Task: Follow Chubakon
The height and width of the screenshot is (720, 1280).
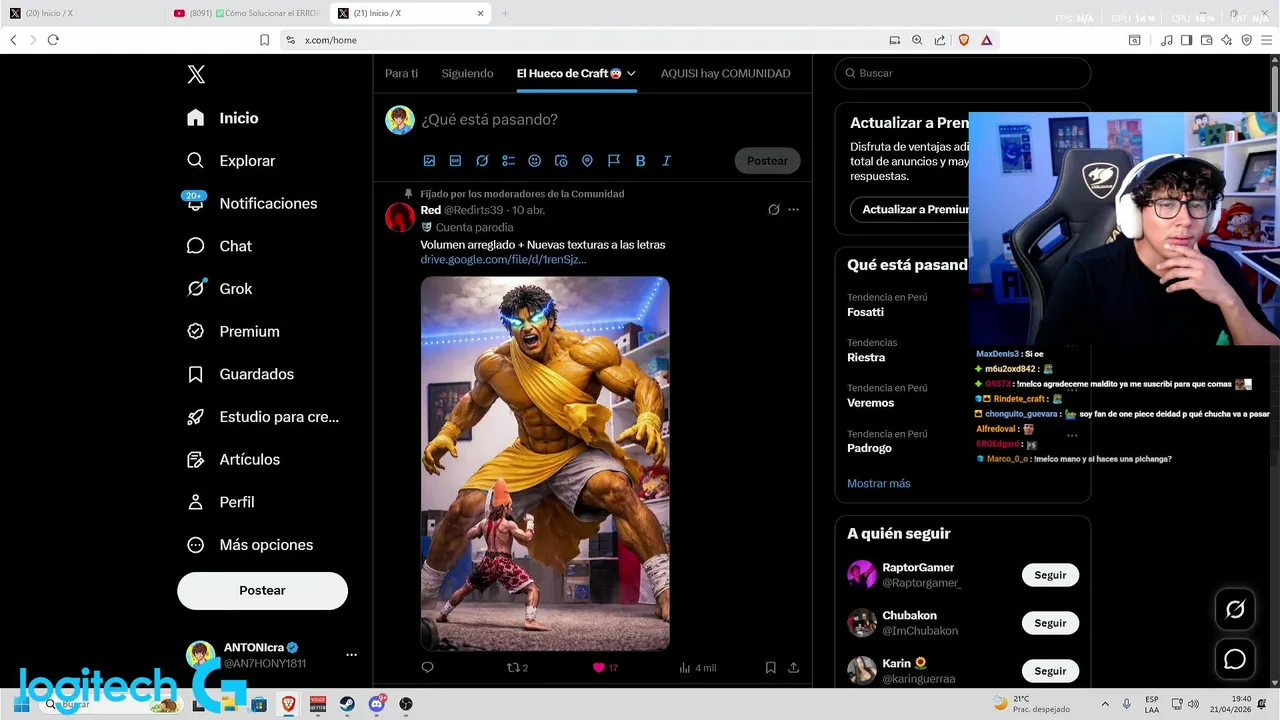Action: coord(1050,623)
